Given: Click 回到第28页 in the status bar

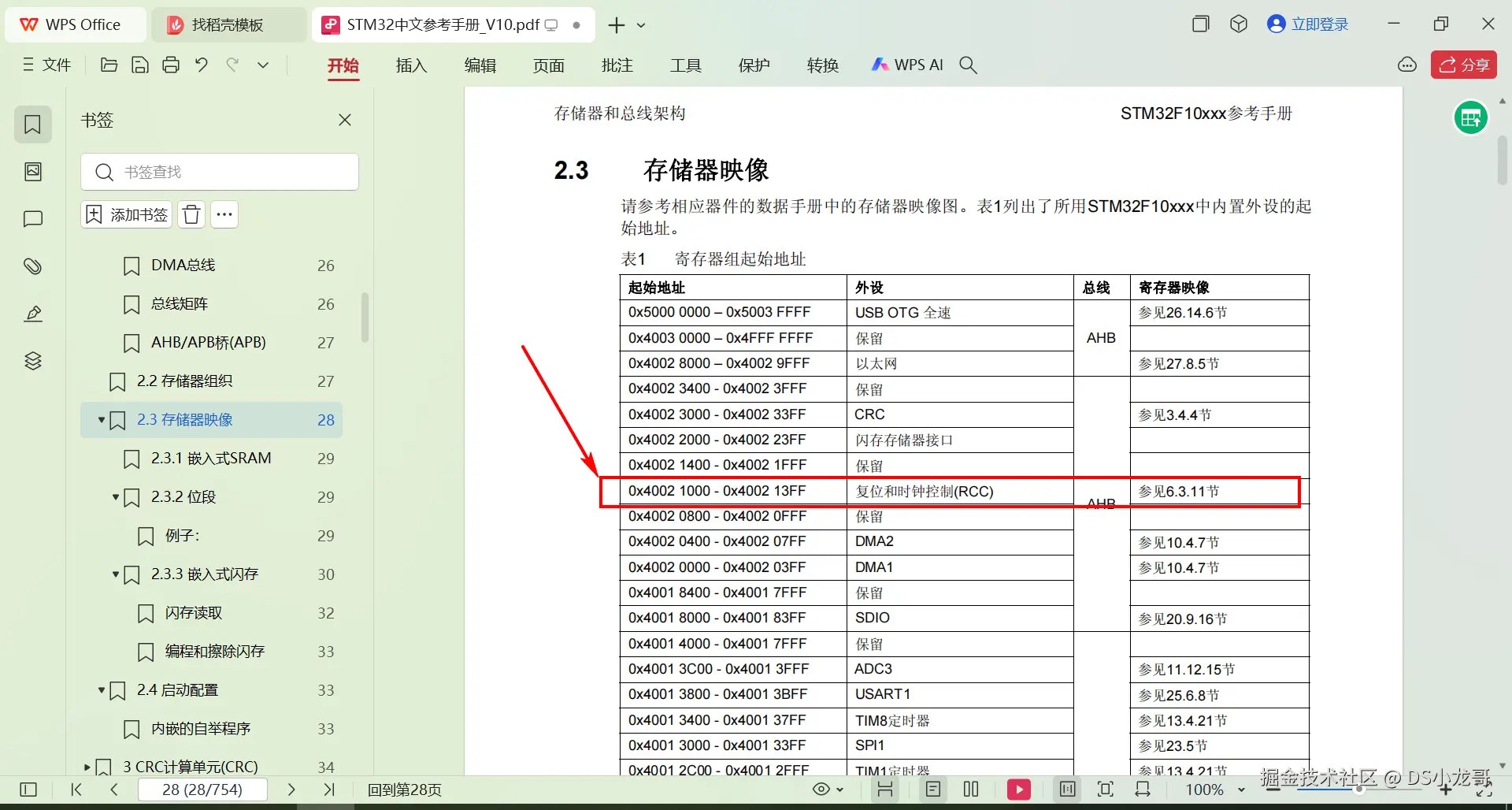Looking at the screenshot, I should pos(405,790).
